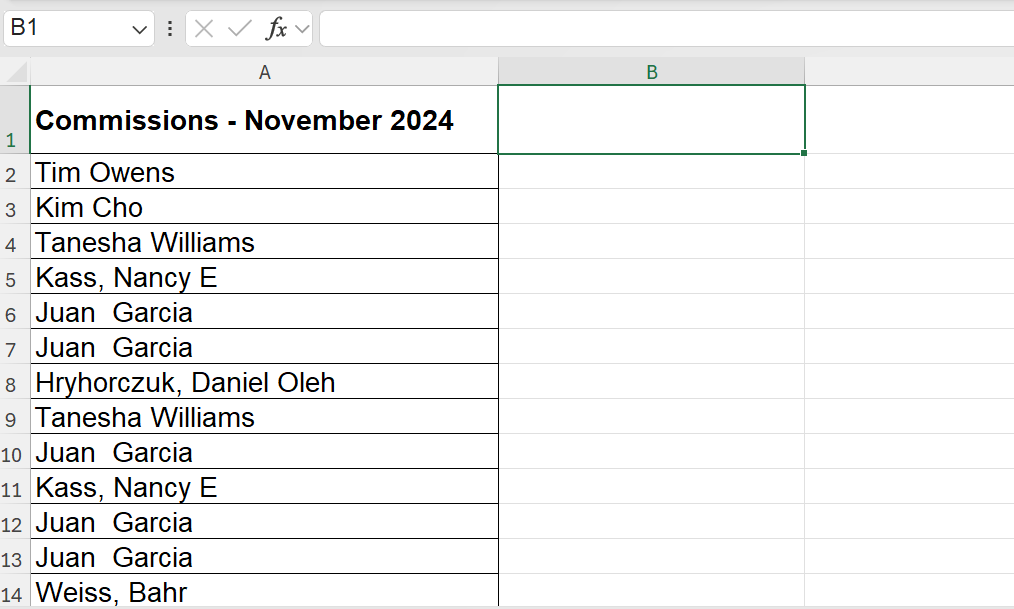
Task: Select the Commissions - November 2024 cell
Action: pos(264,120)
